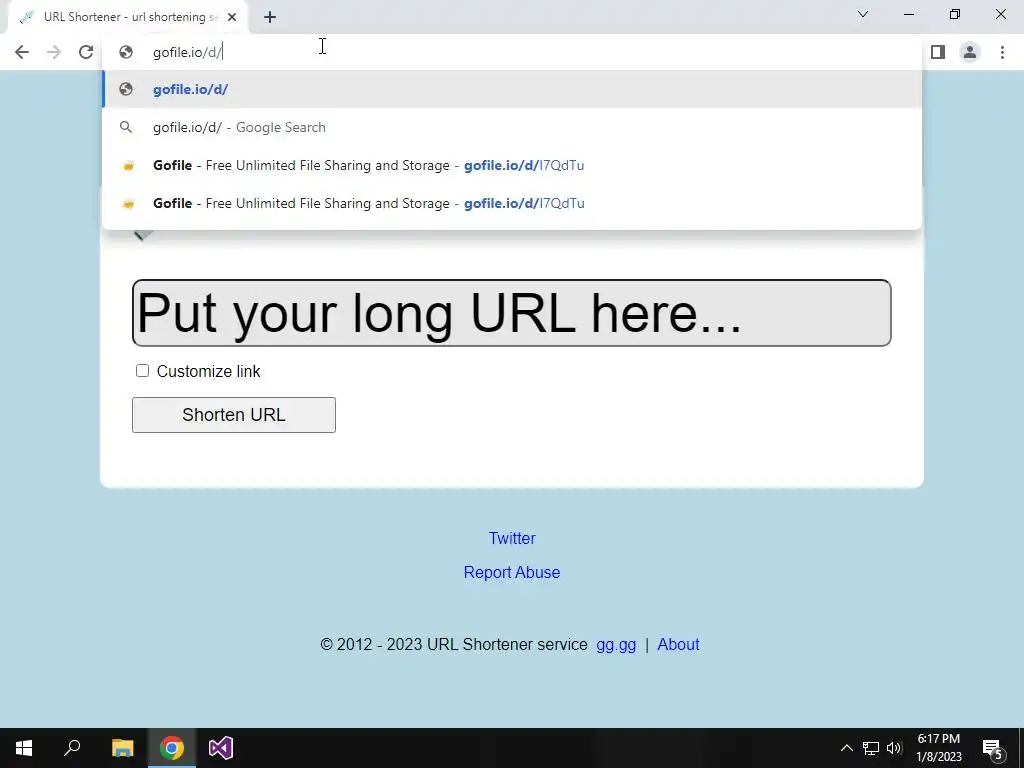The image size is (1024, 768).
Task: Open the About footer link
Action: [x=678, y=645]
